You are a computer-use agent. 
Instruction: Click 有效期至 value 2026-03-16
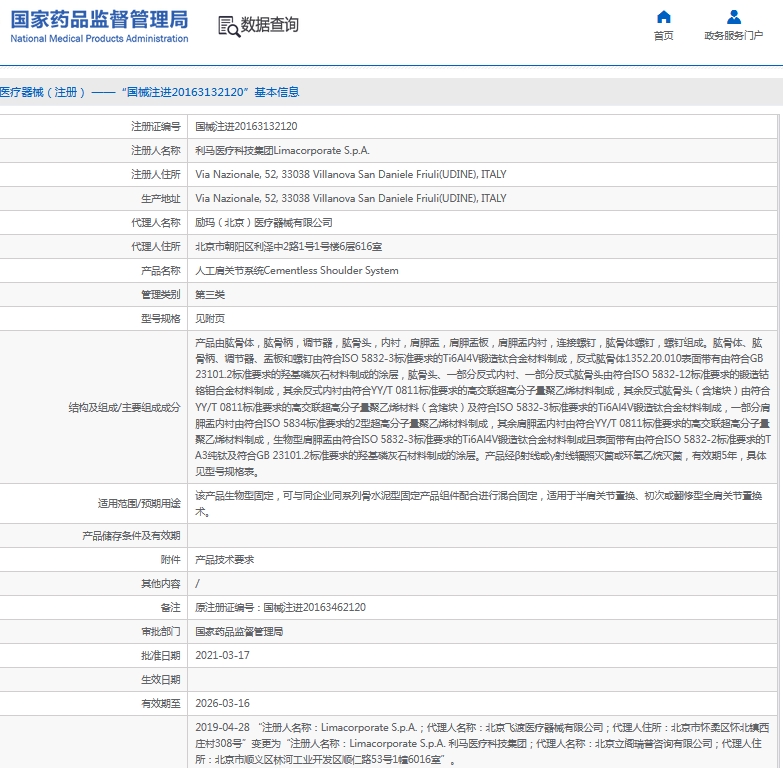pyautogui.click(x=222, y=703)
